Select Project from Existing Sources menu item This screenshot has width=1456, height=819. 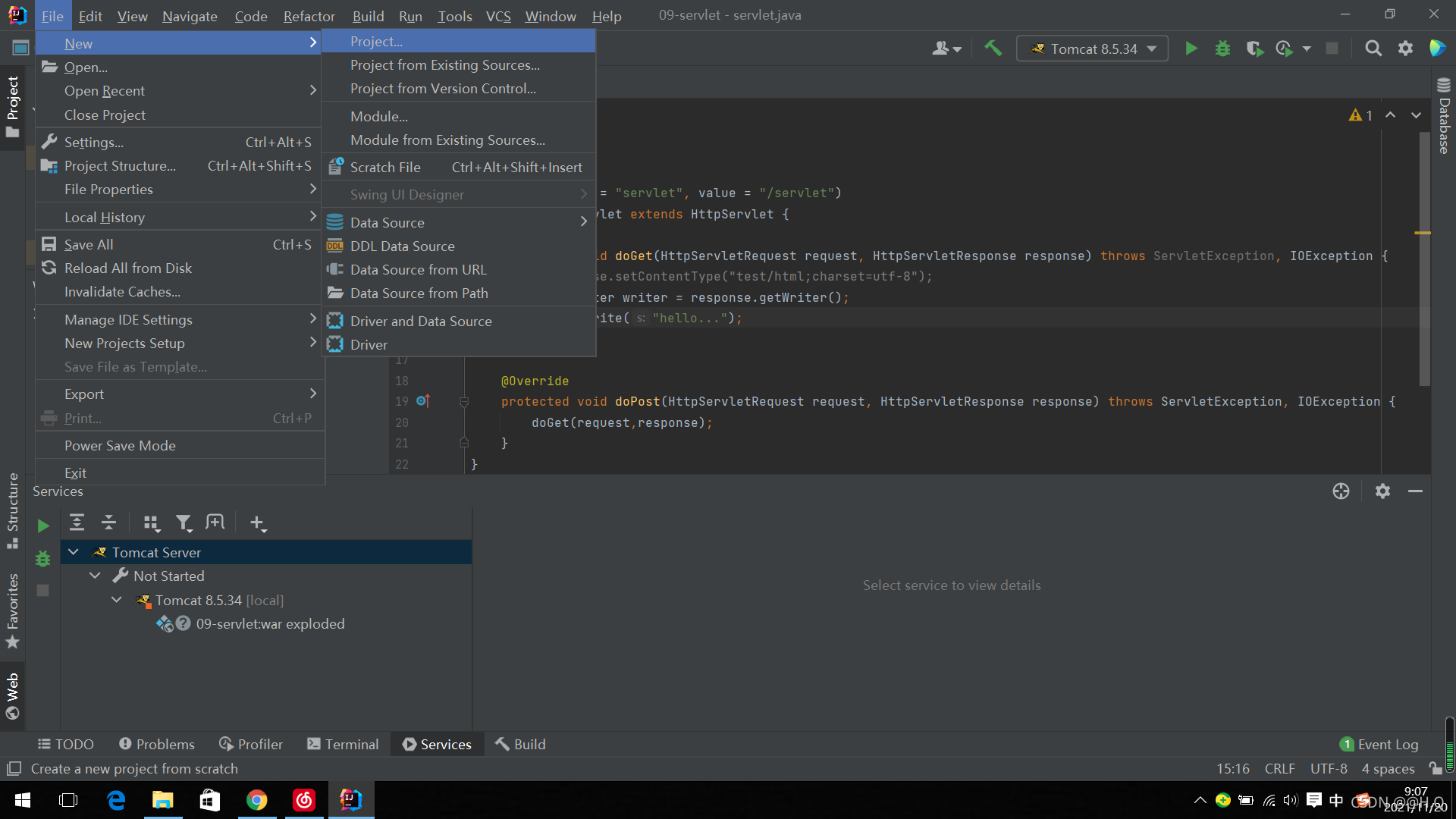[x=444, y=64]
